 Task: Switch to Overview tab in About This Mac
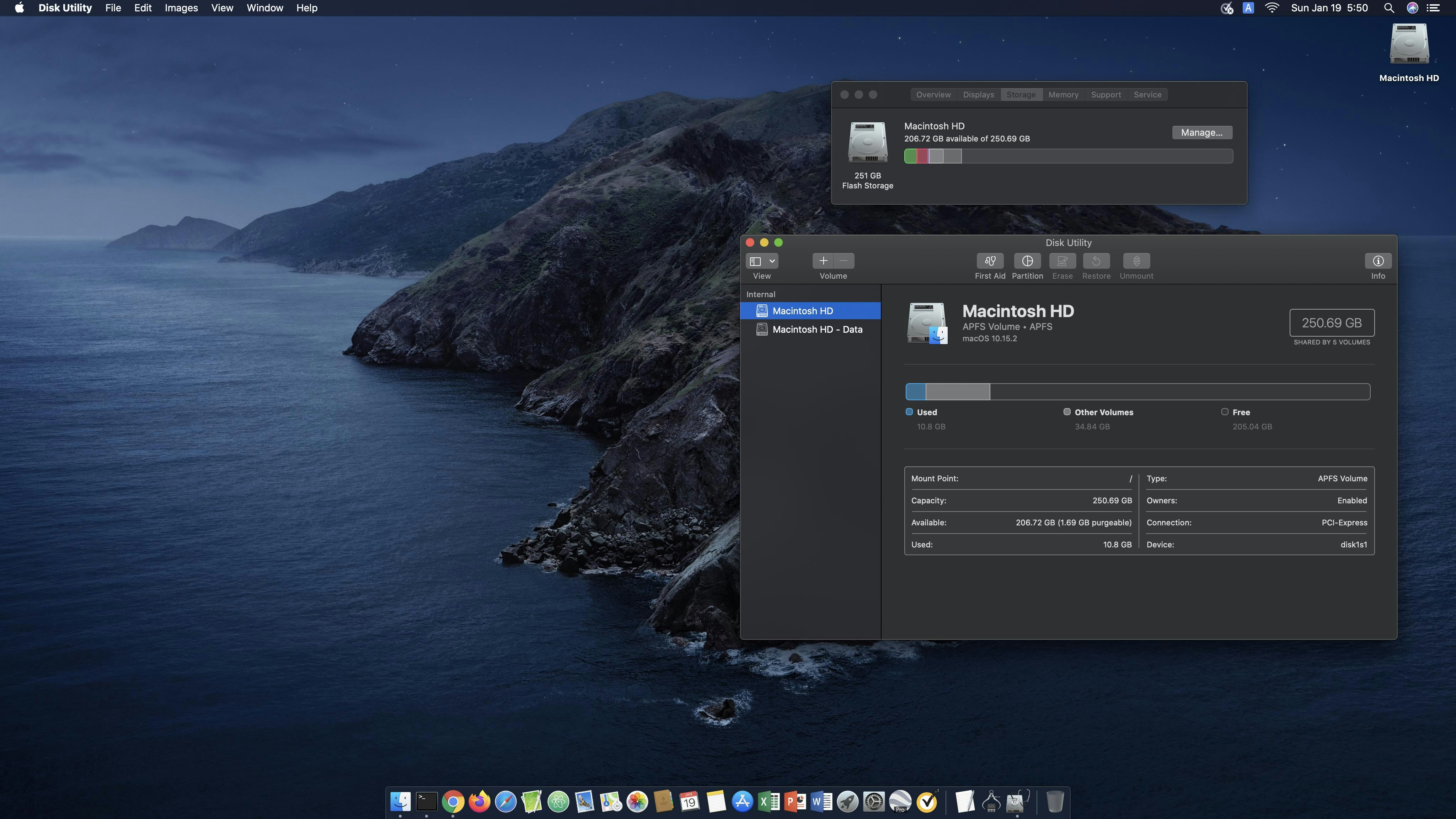(933, 95)
